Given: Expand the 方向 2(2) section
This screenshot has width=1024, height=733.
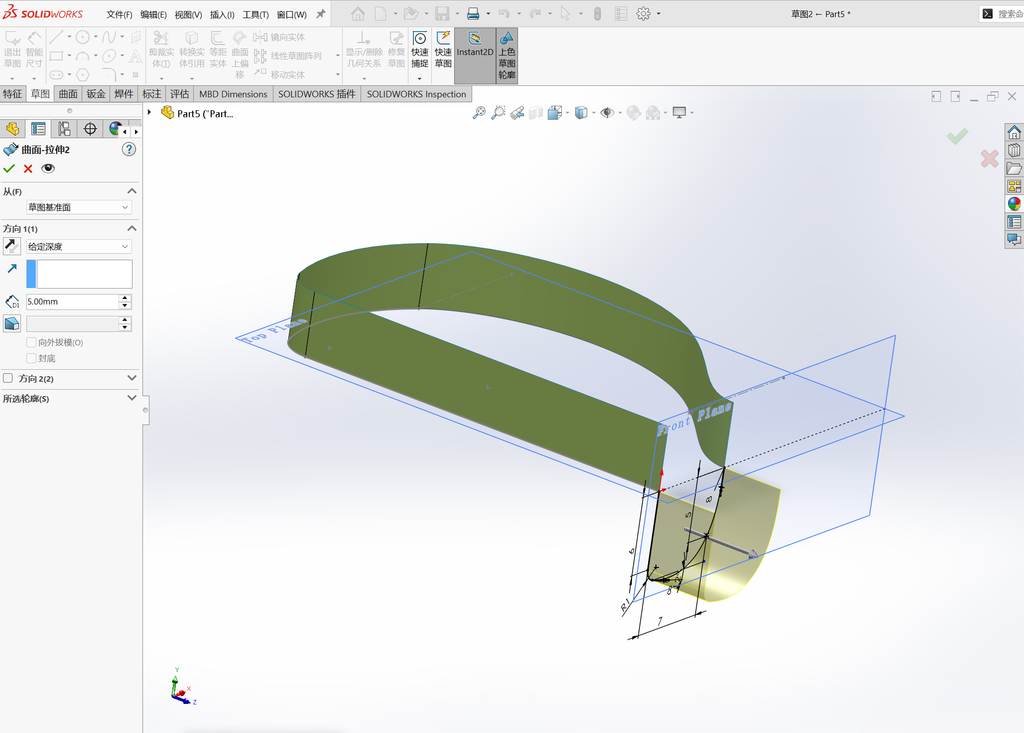Looking at the screenshot, I should click(132, 378).
